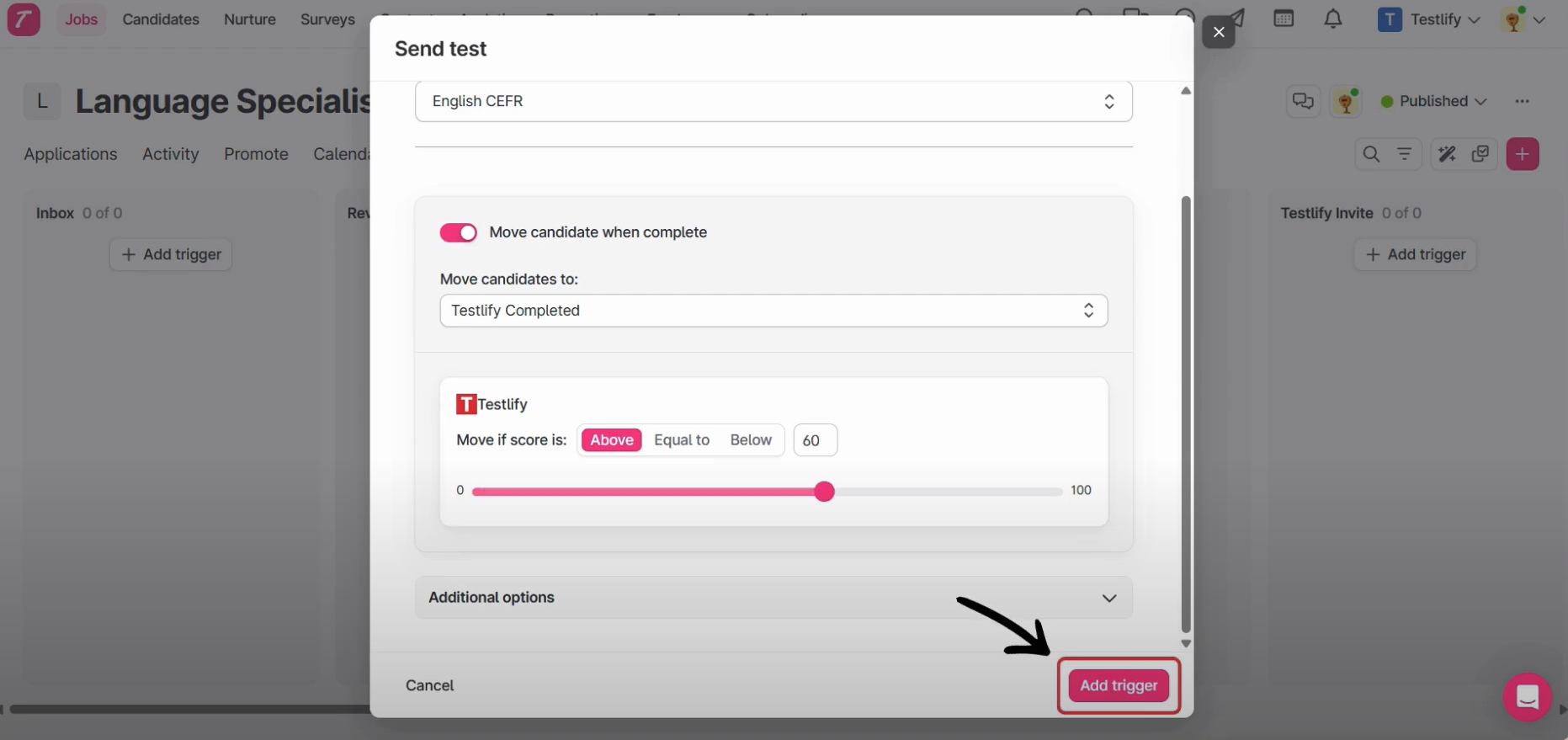Viewport: 1568px width, 740px height.
Task: Expand the Additional options section
Action: (773, 598)
